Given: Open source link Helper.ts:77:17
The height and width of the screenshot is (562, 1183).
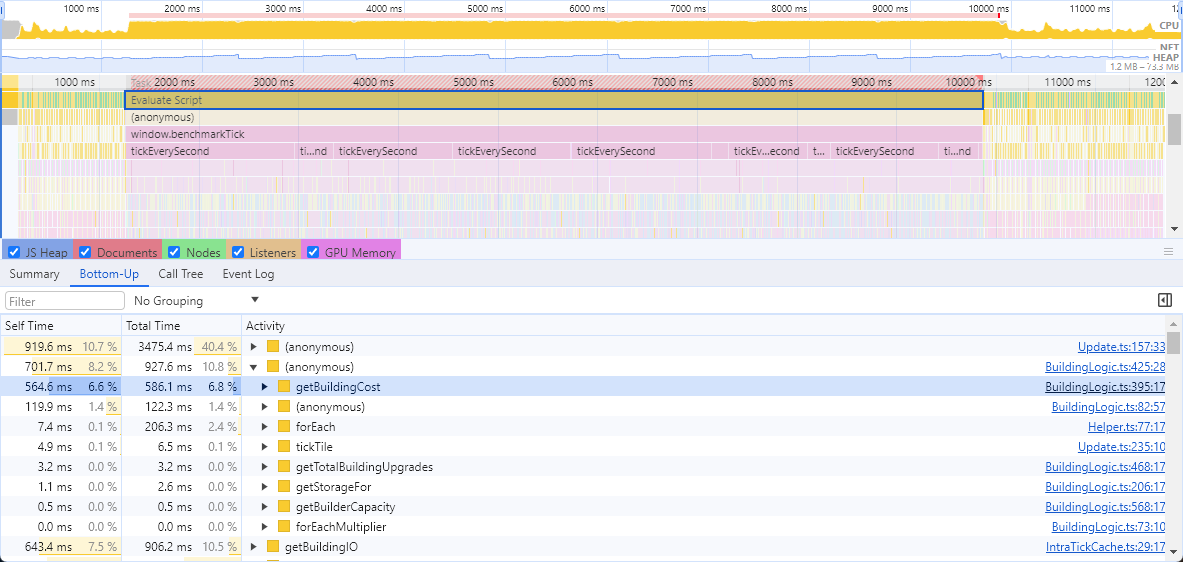Looking at the screenshot, I should (1126, 427).
